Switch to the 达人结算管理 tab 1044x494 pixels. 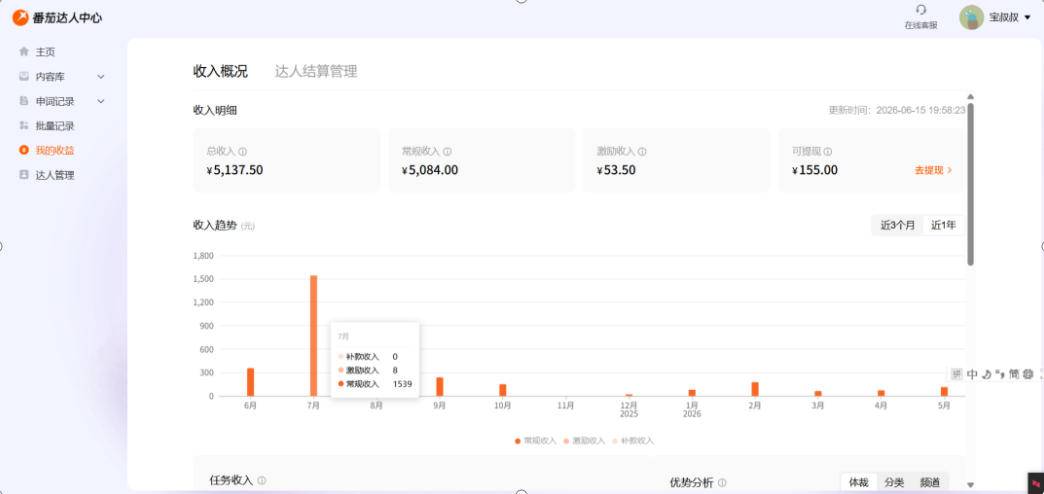pyautogui.click(x=316, y=72)
